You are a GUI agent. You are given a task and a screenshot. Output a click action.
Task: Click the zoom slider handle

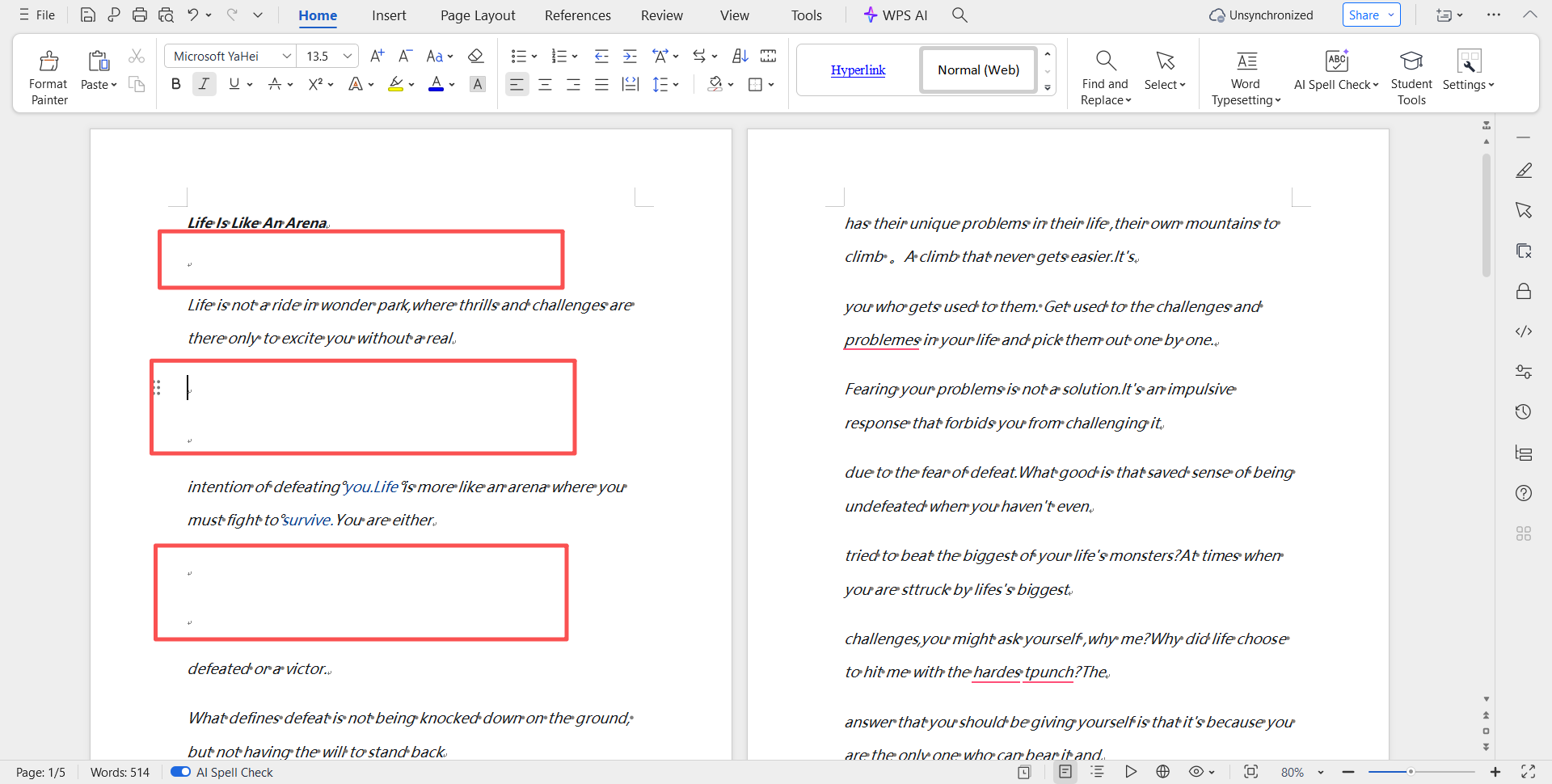[x=1411, y=772]
